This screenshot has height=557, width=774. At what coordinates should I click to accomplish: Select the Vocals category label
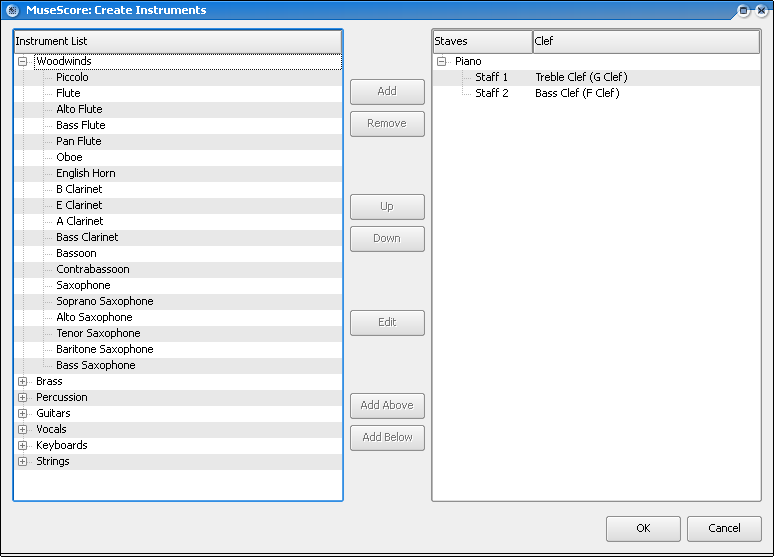51,429
